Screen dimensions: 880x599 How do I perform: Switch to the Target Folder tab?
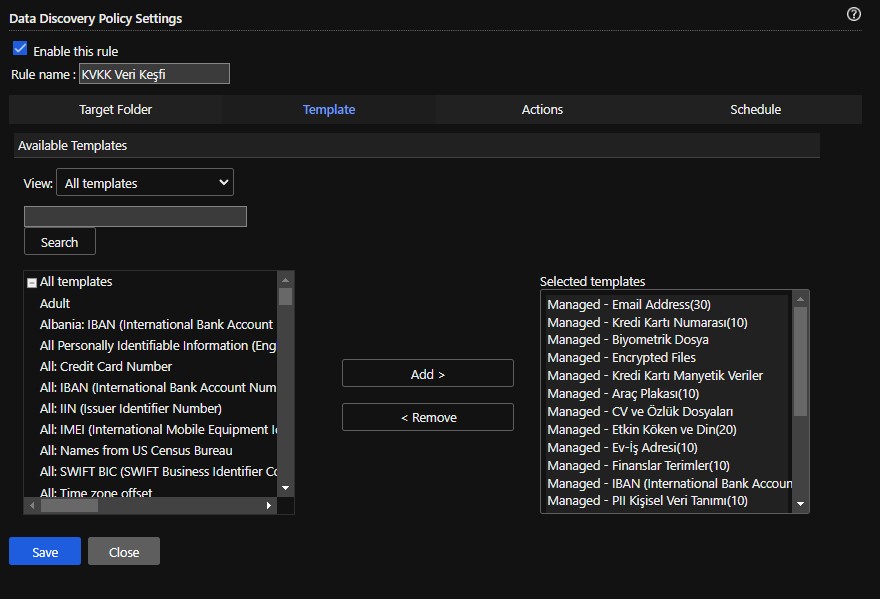[115, 110]
